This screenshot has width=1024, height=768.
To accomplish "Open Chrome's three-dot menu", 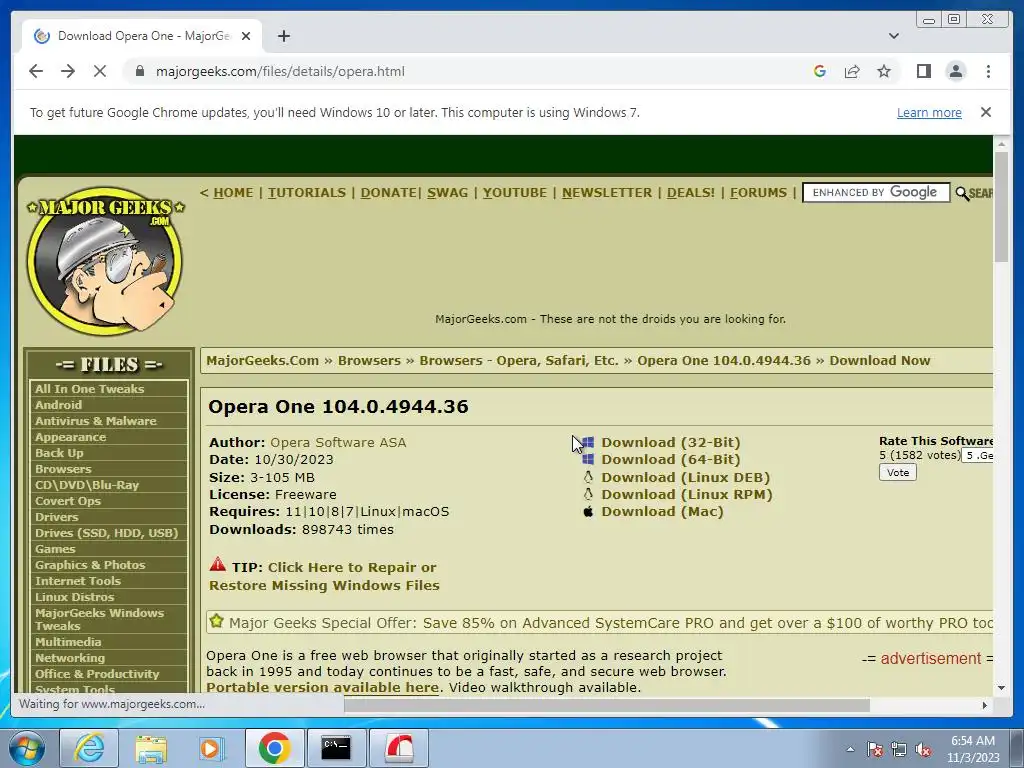I will tap(988, 71).
